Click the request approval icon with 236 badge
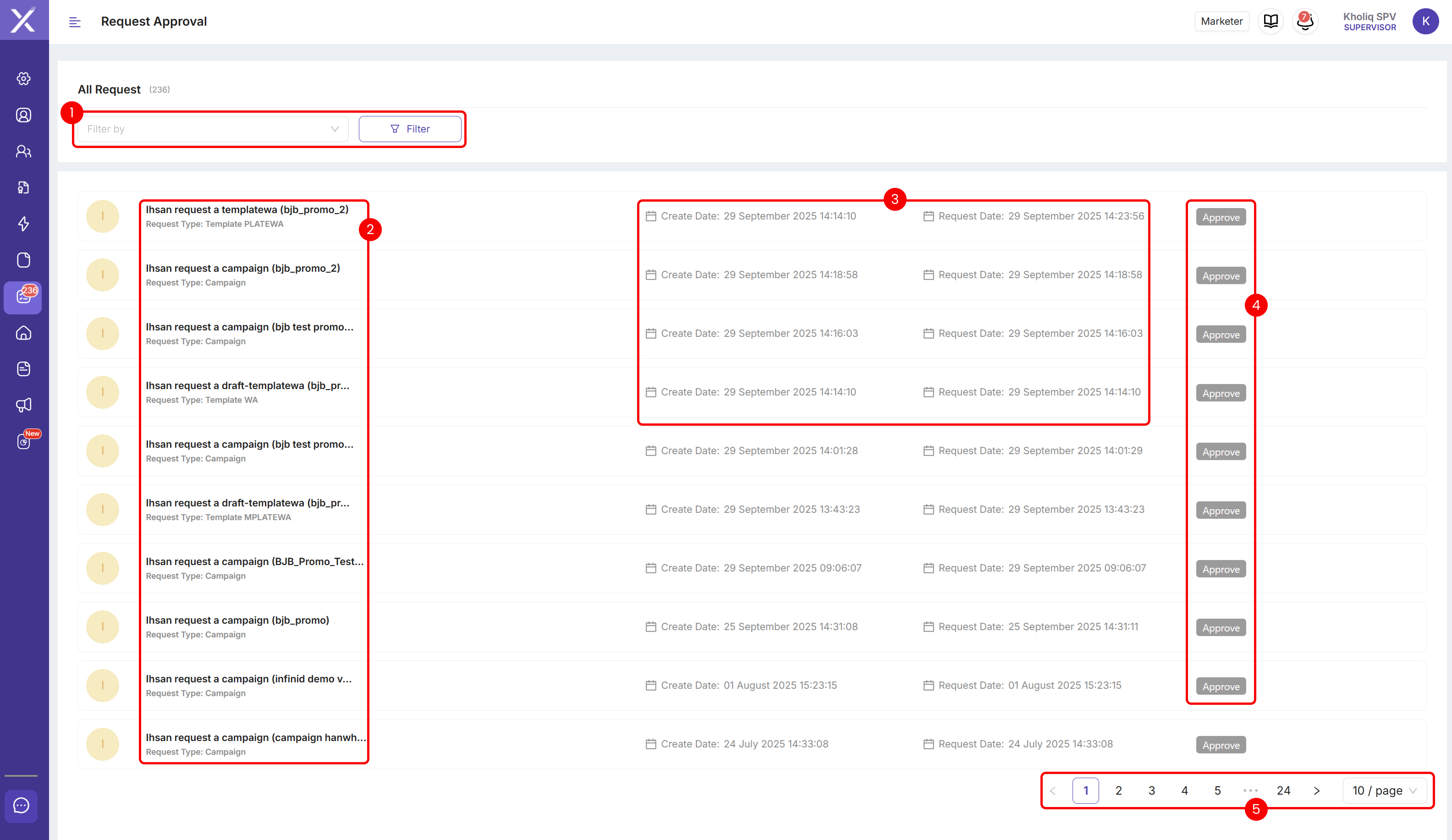The width and height of the screenshot is (1452, 840). [x=24, y=297]
